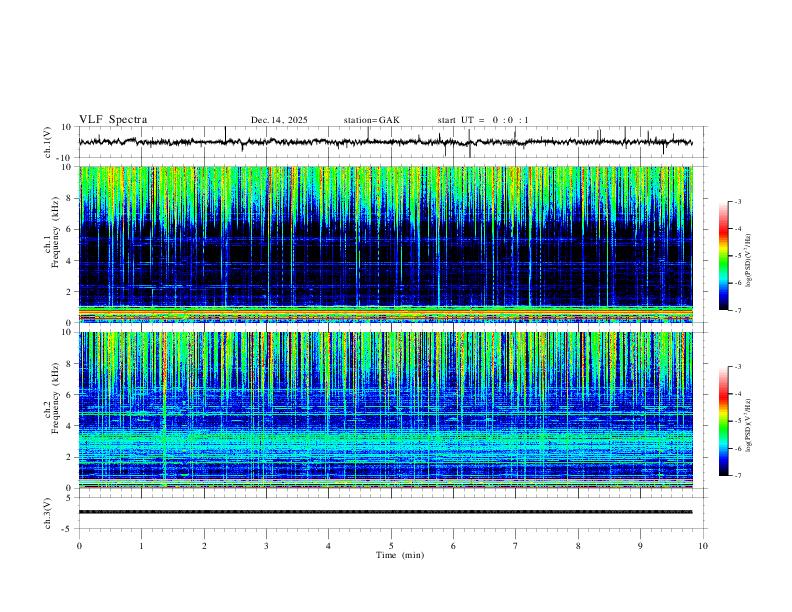Click the "6" kHz tick on ch.1 spectrogram axis
792x612 pixels.
click(x=70, y=229)
